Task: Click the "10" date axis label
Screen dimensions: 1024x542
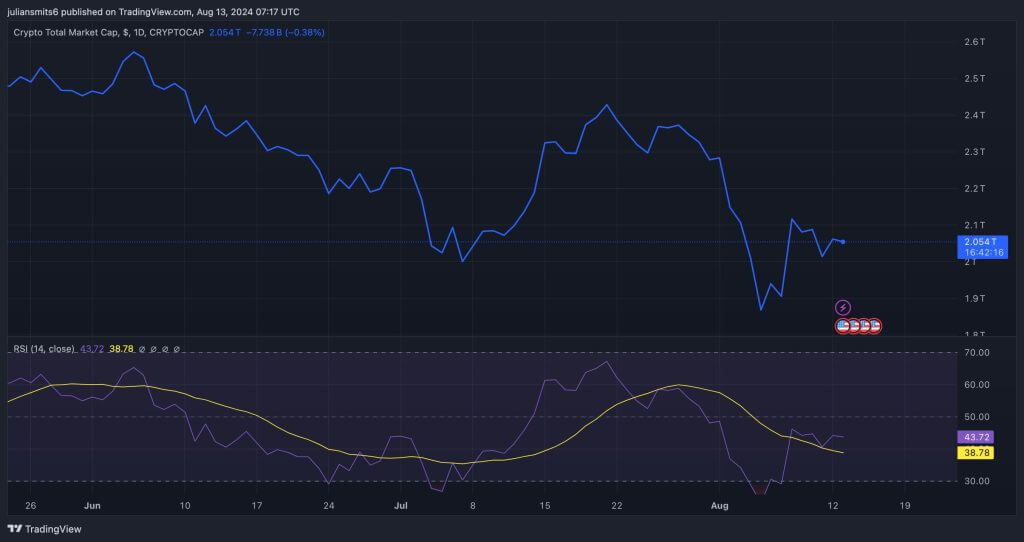Action: click(185, 505)
